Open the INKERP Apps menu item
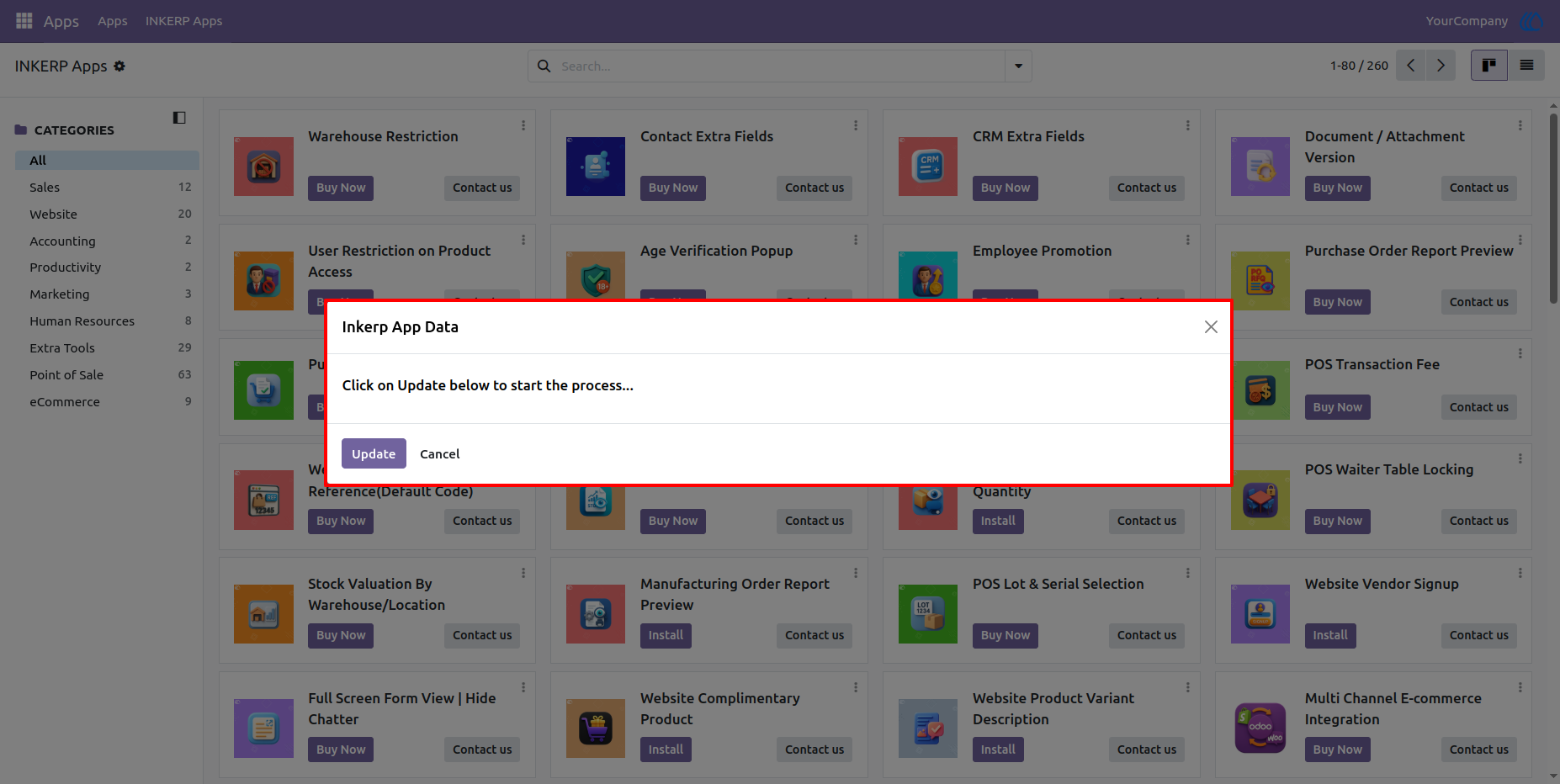Screen dimensions: 1560x784 pos(183,21)
